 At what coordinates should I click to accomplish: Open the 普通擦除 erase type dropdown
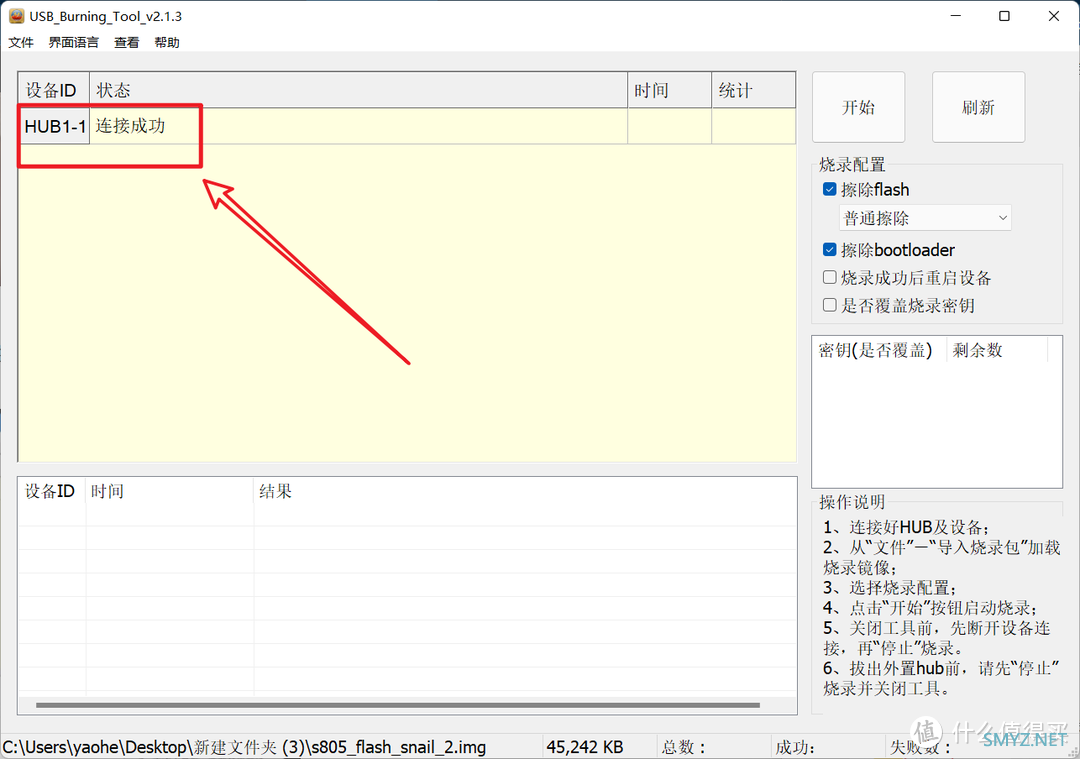[x=925, y=218]
